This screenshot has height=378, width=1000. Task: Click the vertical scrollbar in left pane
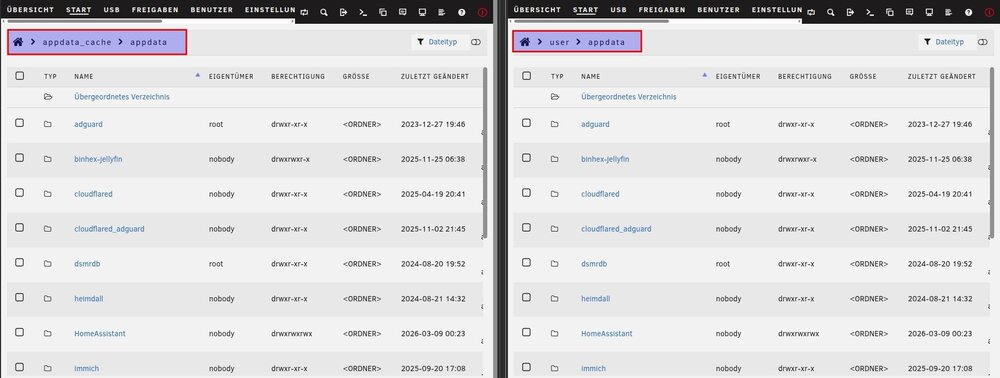coord(486,153)
